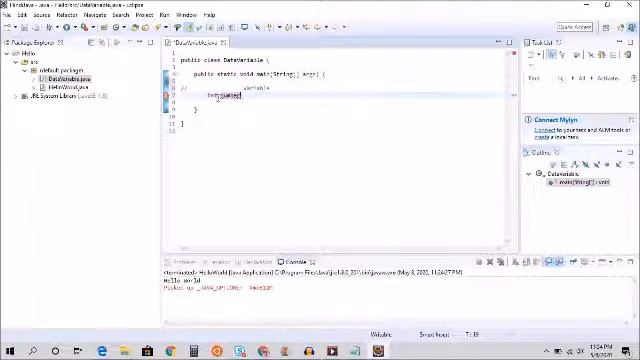
Task: Collapse the (default package) node
Action: pyautogui.click(x=24, y=71)
